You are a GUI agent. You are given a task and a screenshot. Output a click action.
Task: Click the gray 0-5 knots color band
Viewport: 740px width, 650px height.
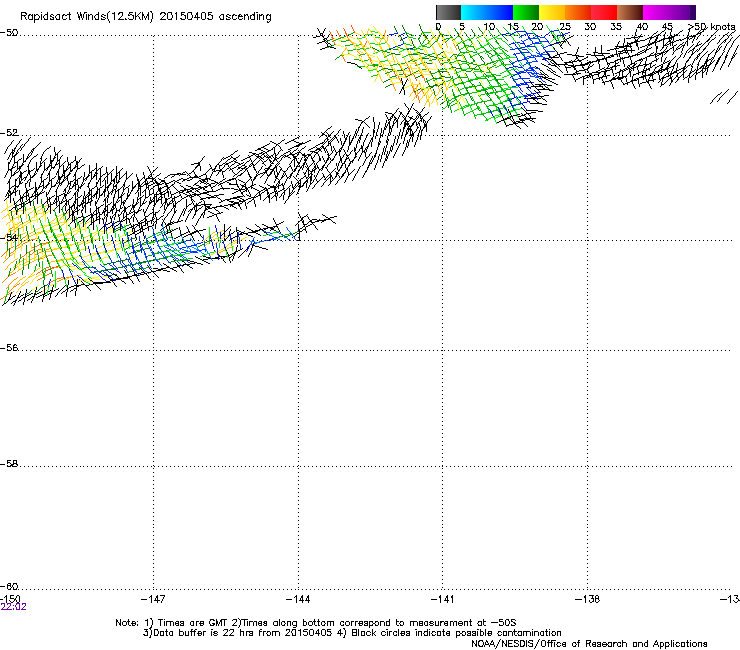tap(448, 12)
